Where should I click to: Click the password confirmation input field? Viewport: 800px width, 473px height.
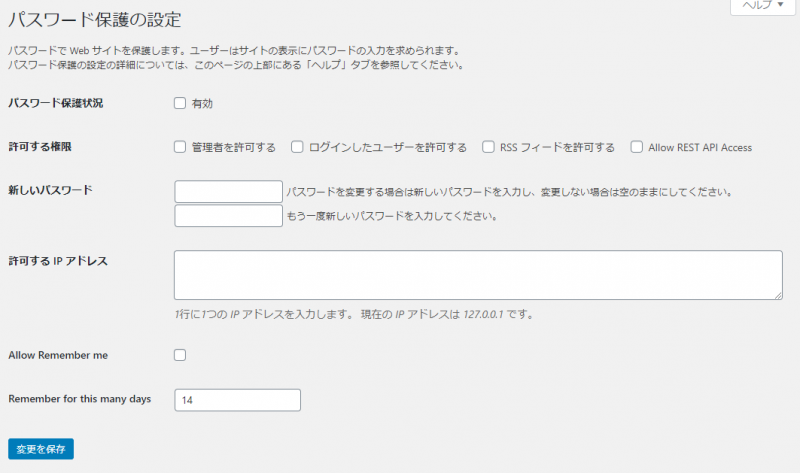pos(229,216)
